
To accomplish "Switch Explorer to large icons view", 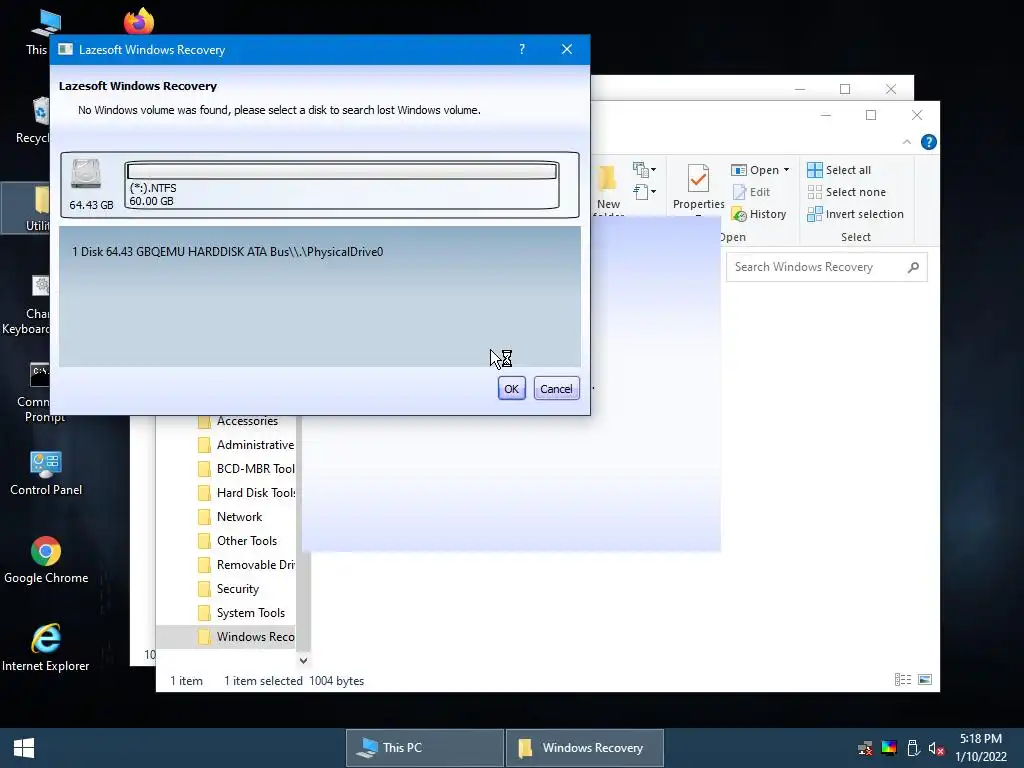I will point(925,680).
